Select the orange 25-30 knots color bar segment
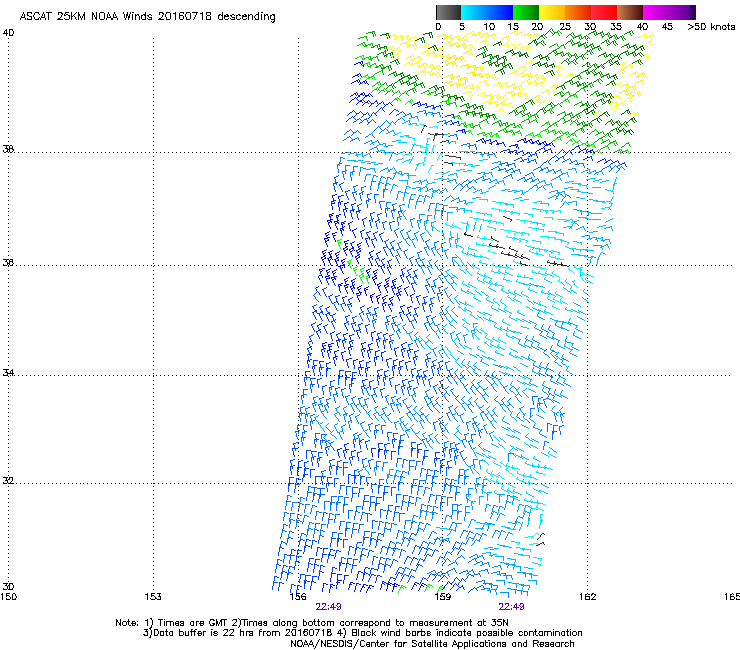The width and height of the screenshot is (740, 650). (578, 12)
